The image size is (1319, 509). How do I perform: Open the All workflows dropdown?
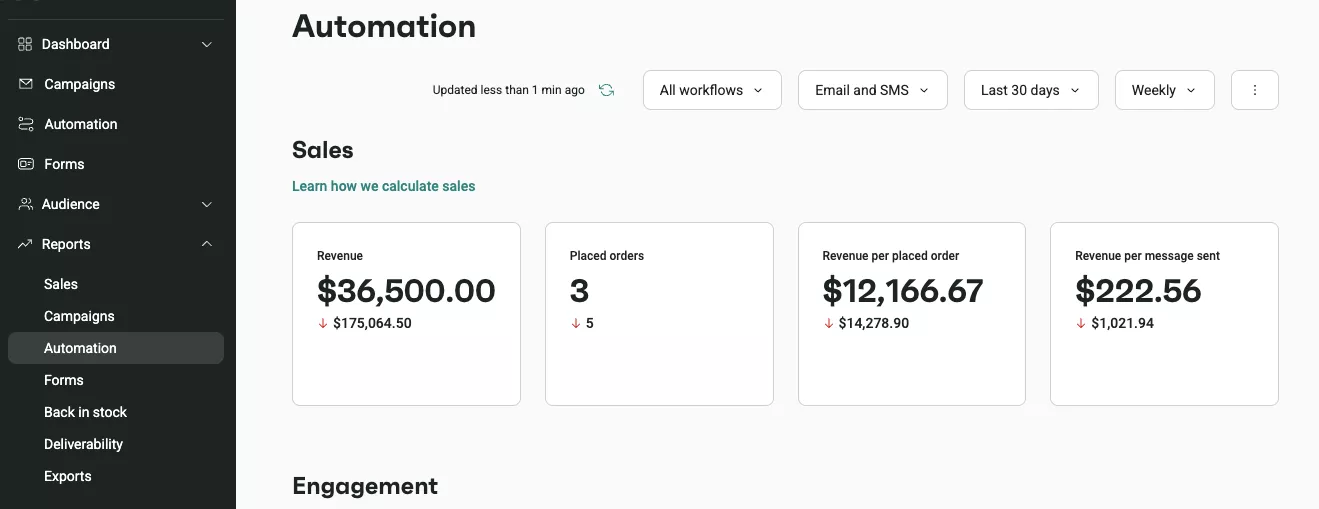pos(711,90)
